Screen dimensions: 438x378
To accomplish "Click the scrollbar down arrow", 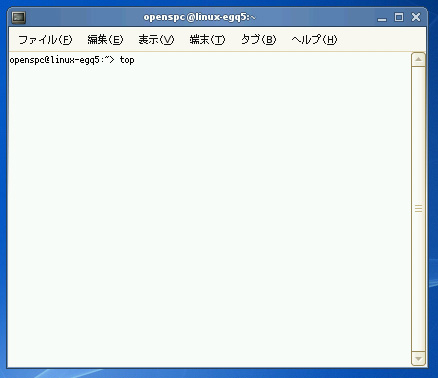I will [418, 359].
